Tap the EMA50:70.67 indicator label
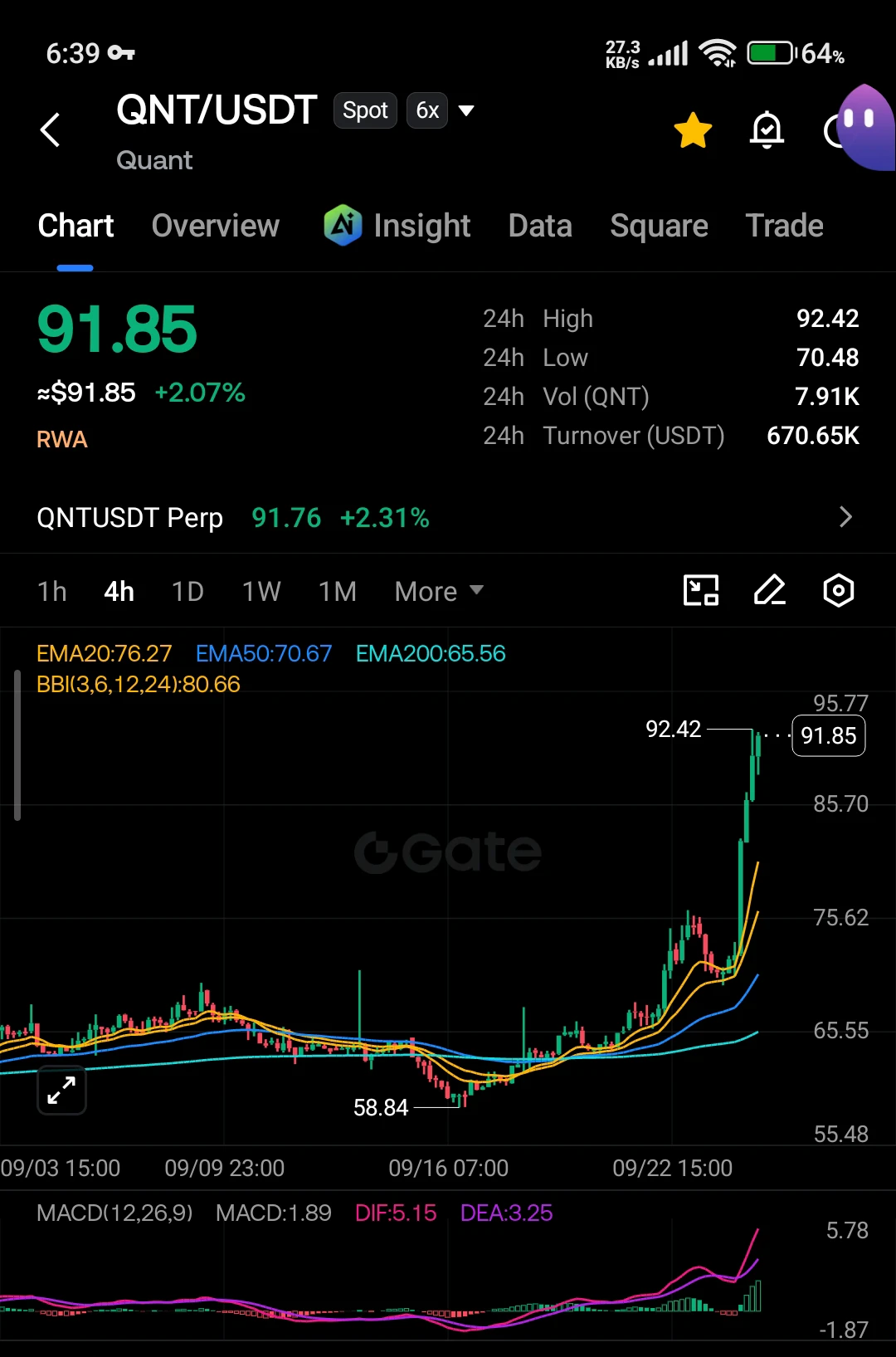896x1357 pixels. coord(264,653)
